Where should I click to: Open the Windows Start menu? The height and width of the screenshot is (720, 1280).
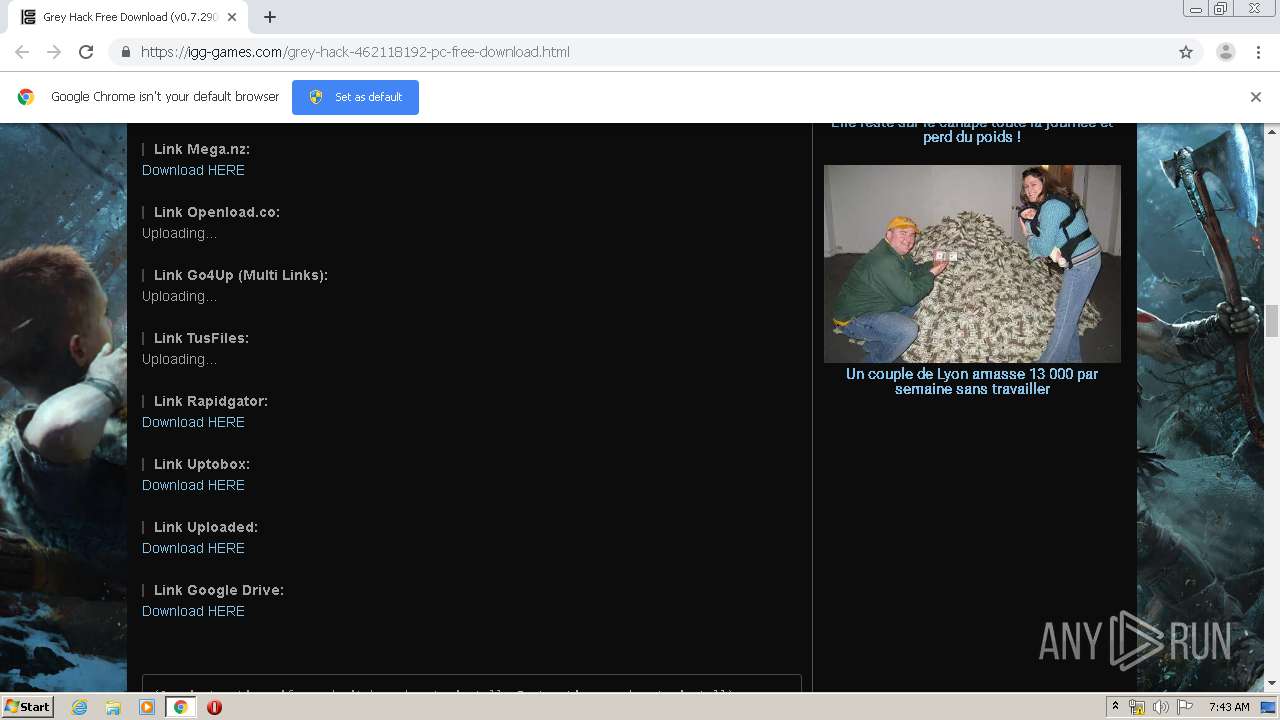[28, 707]
